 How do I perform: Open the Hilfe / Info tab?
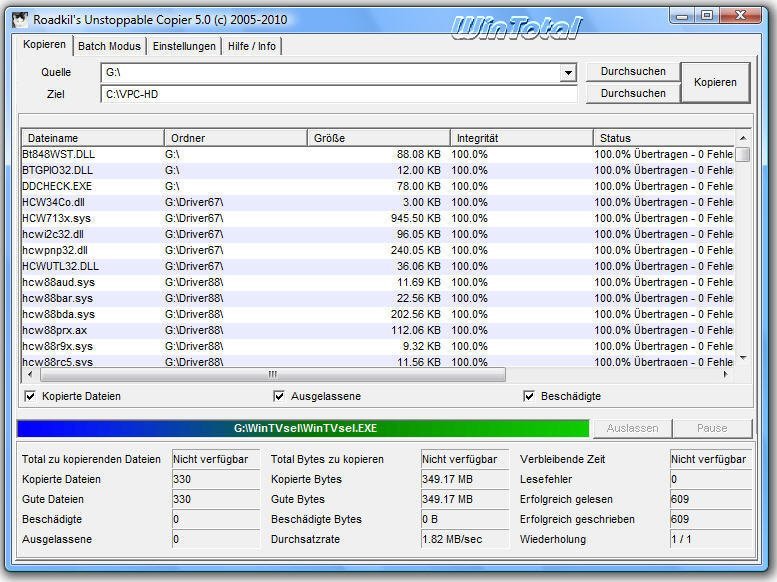252,46
